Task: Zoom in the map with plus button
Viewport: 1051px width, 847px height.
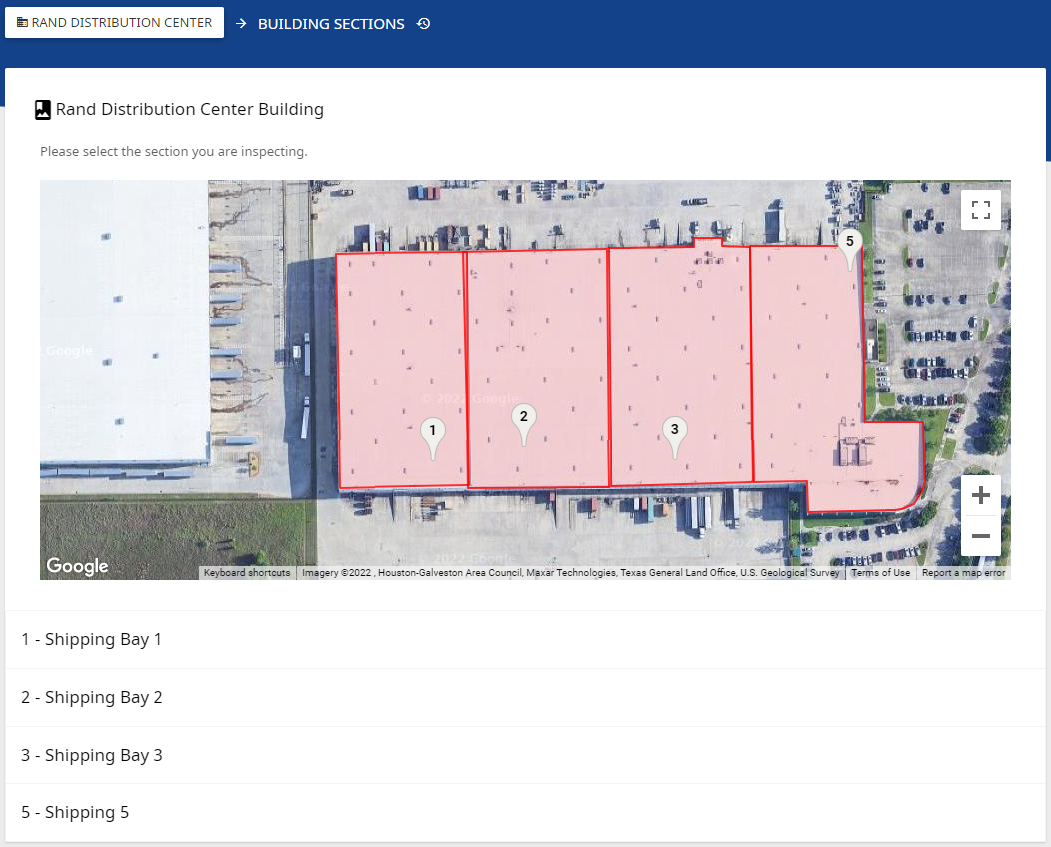Action: click(981, 495)
